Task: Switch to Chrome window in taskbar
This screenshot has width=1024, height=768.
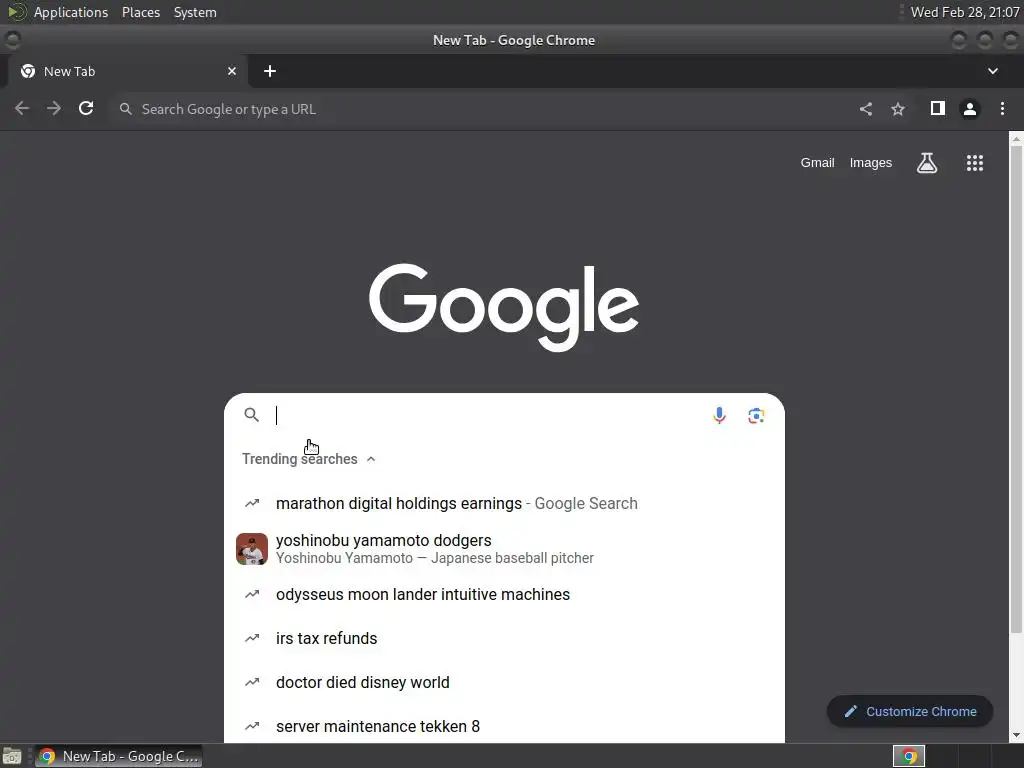Action: 119,756
